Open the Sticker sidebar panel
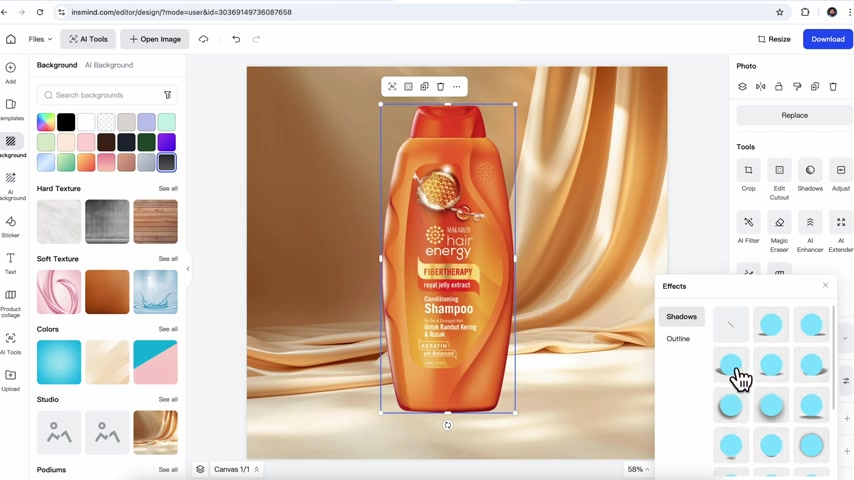 point(10,227)
